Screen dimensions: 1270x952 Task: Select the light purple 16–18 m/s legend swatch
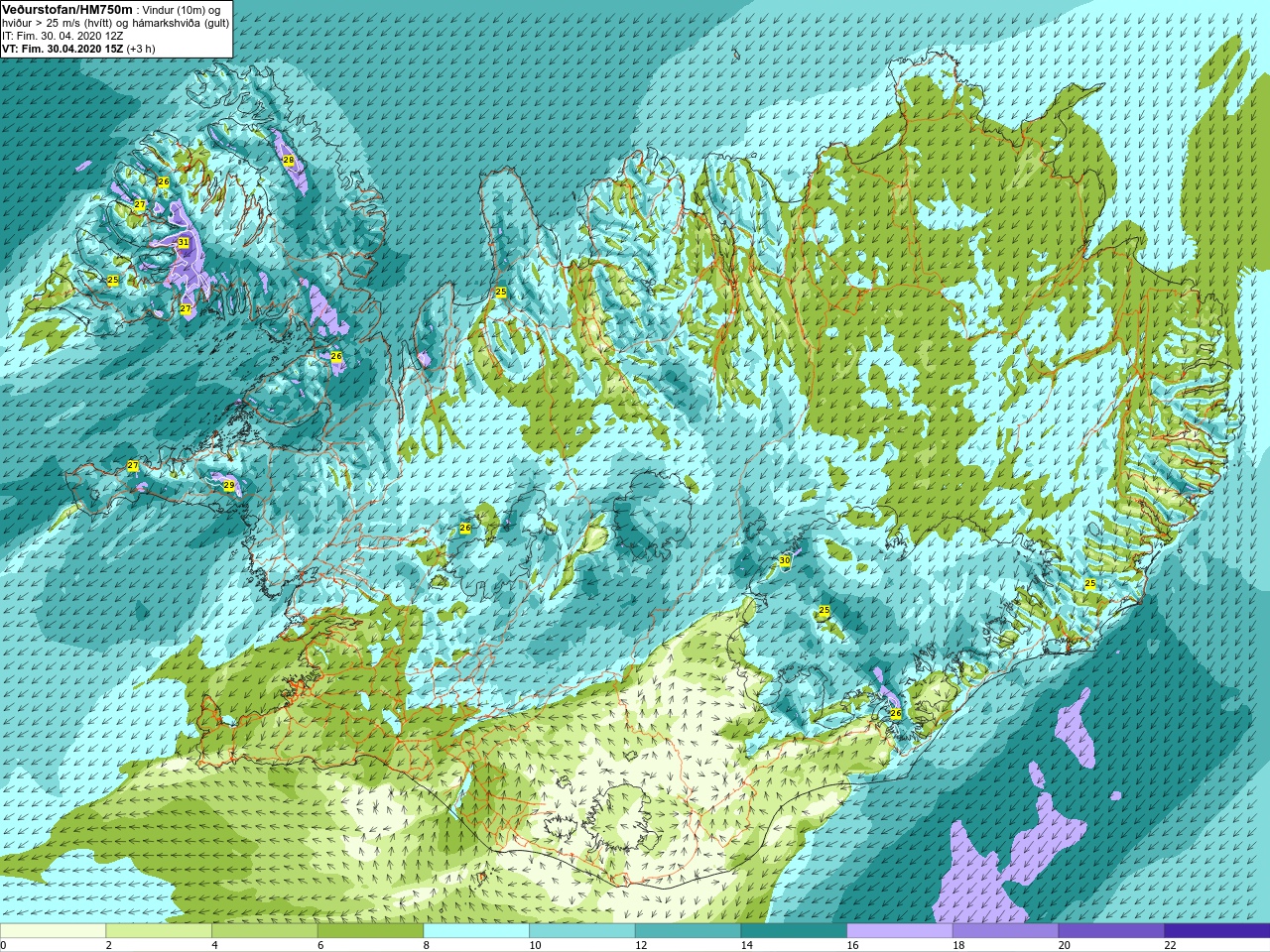click(x=900, y=931)
